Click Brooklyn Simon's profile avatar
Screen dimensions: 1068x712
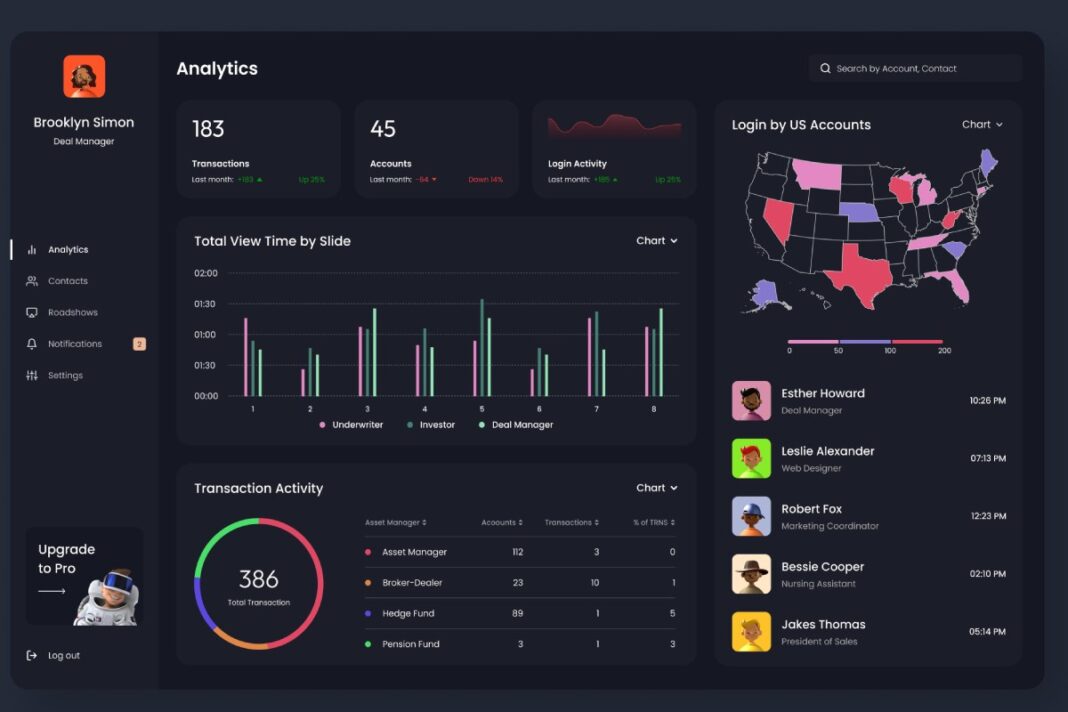pos(84,77)
